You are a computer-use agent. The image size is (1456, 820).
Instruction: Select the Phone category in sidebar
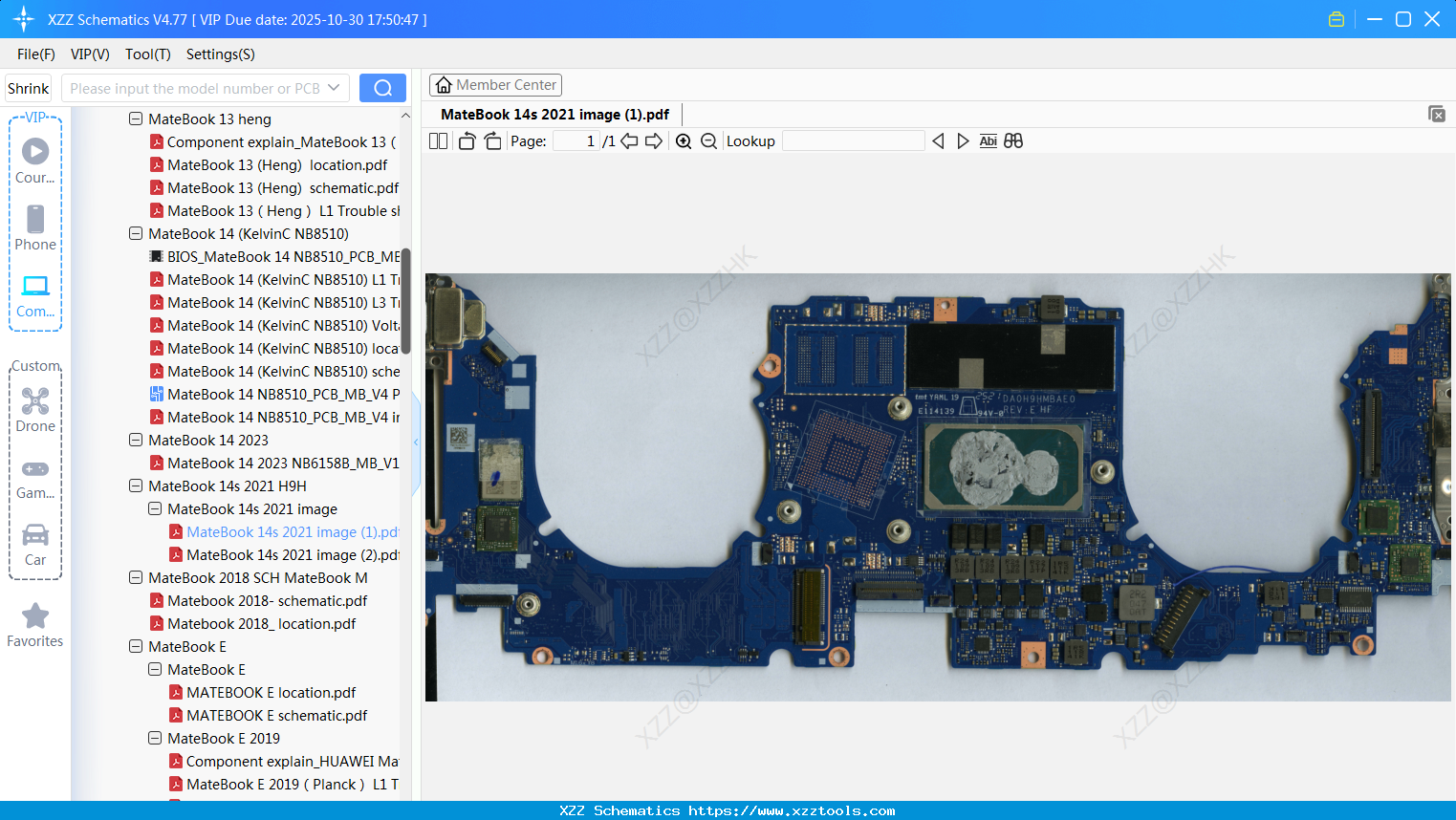coord(35,227)
